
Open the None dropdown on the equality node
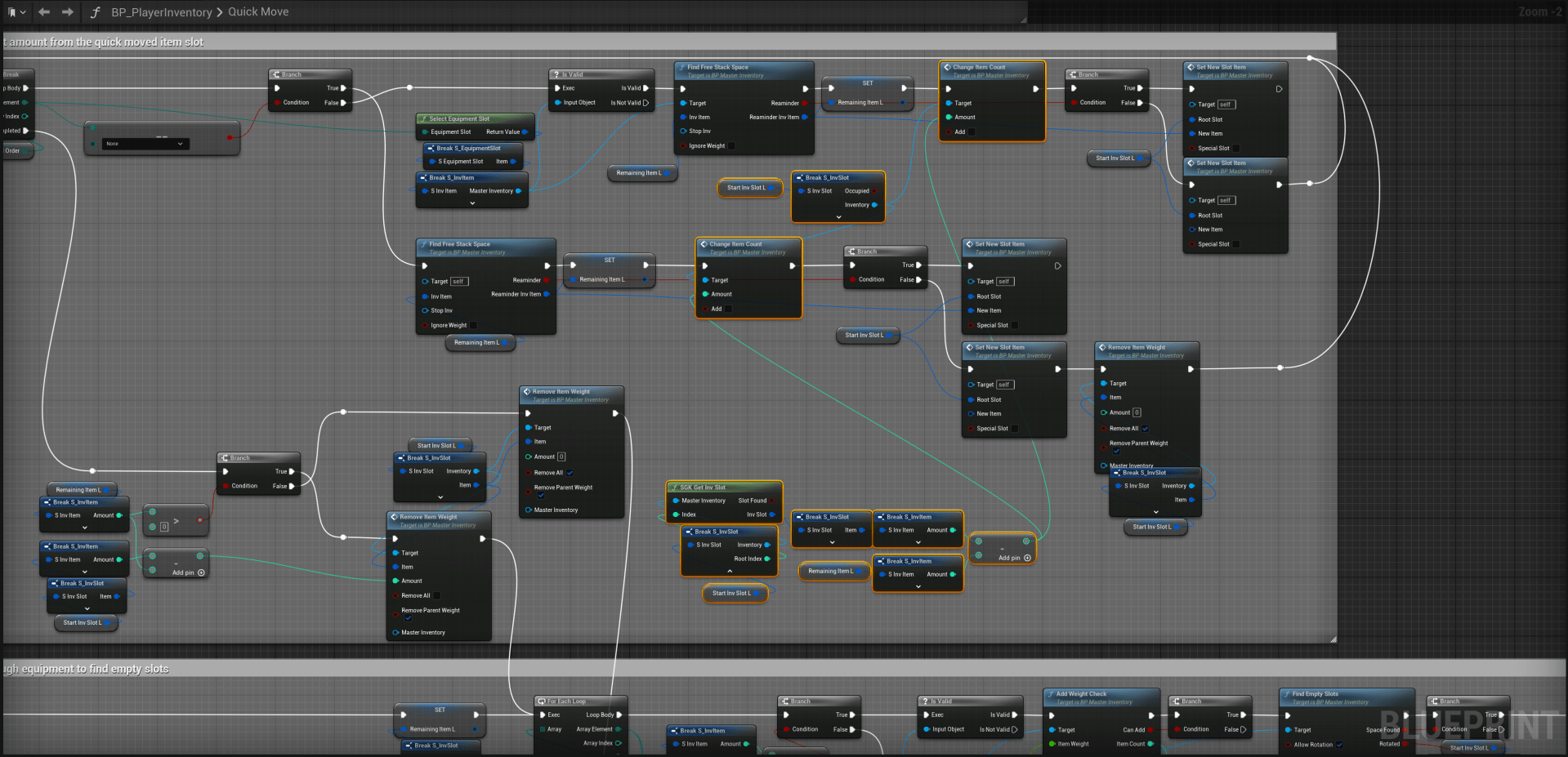coord(145,144)
